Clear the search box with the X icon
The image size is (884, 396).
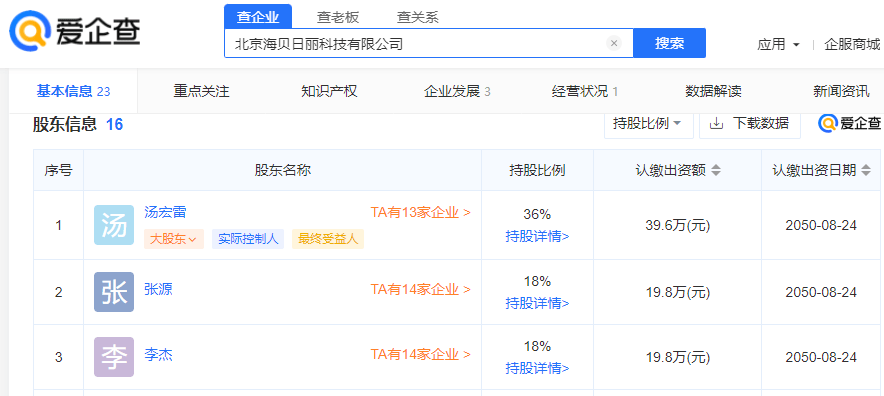pyautogui.click(x=614, y=43)
